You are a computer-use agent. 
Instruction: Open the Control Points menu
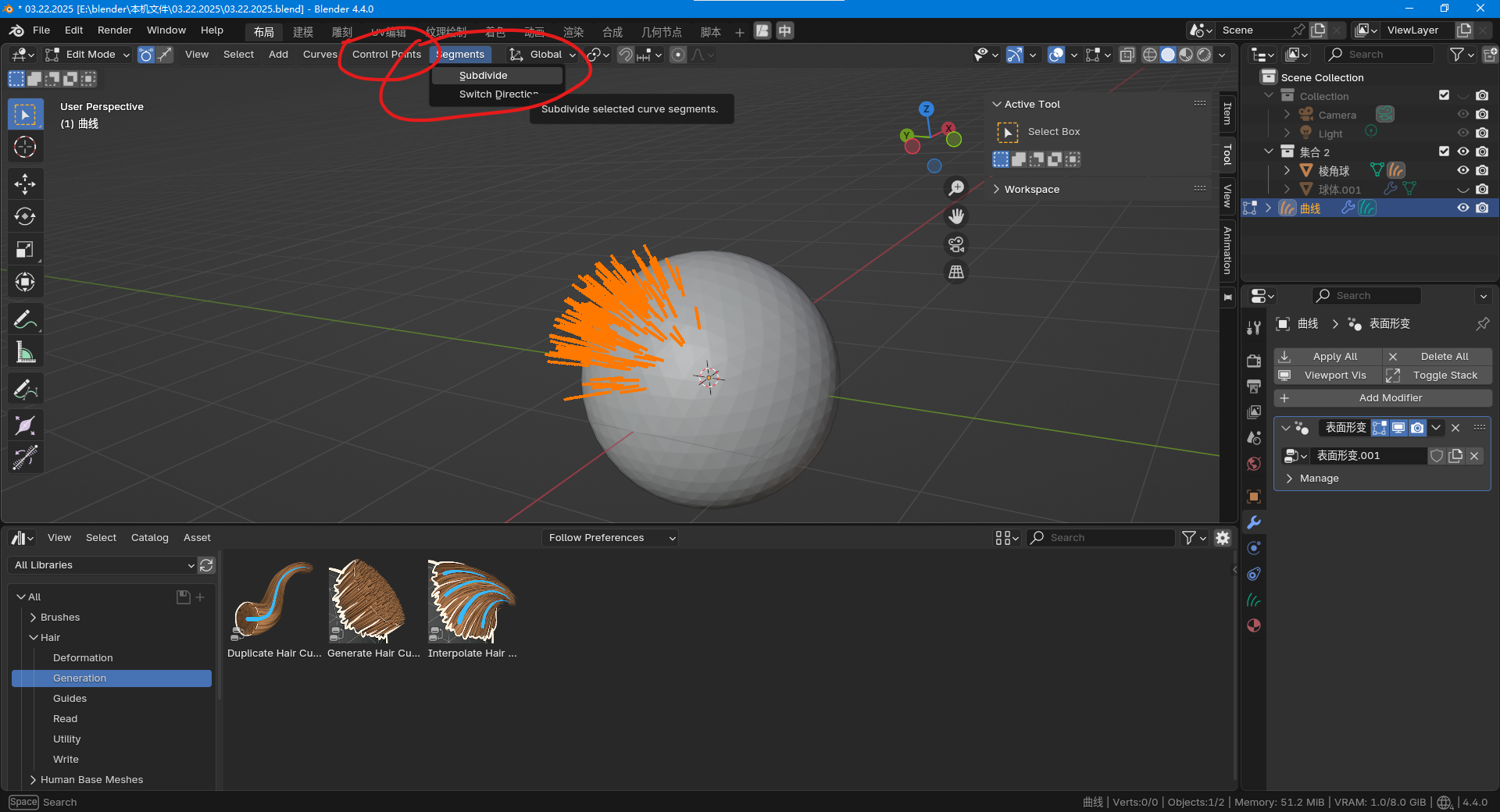tap(387, 55)
